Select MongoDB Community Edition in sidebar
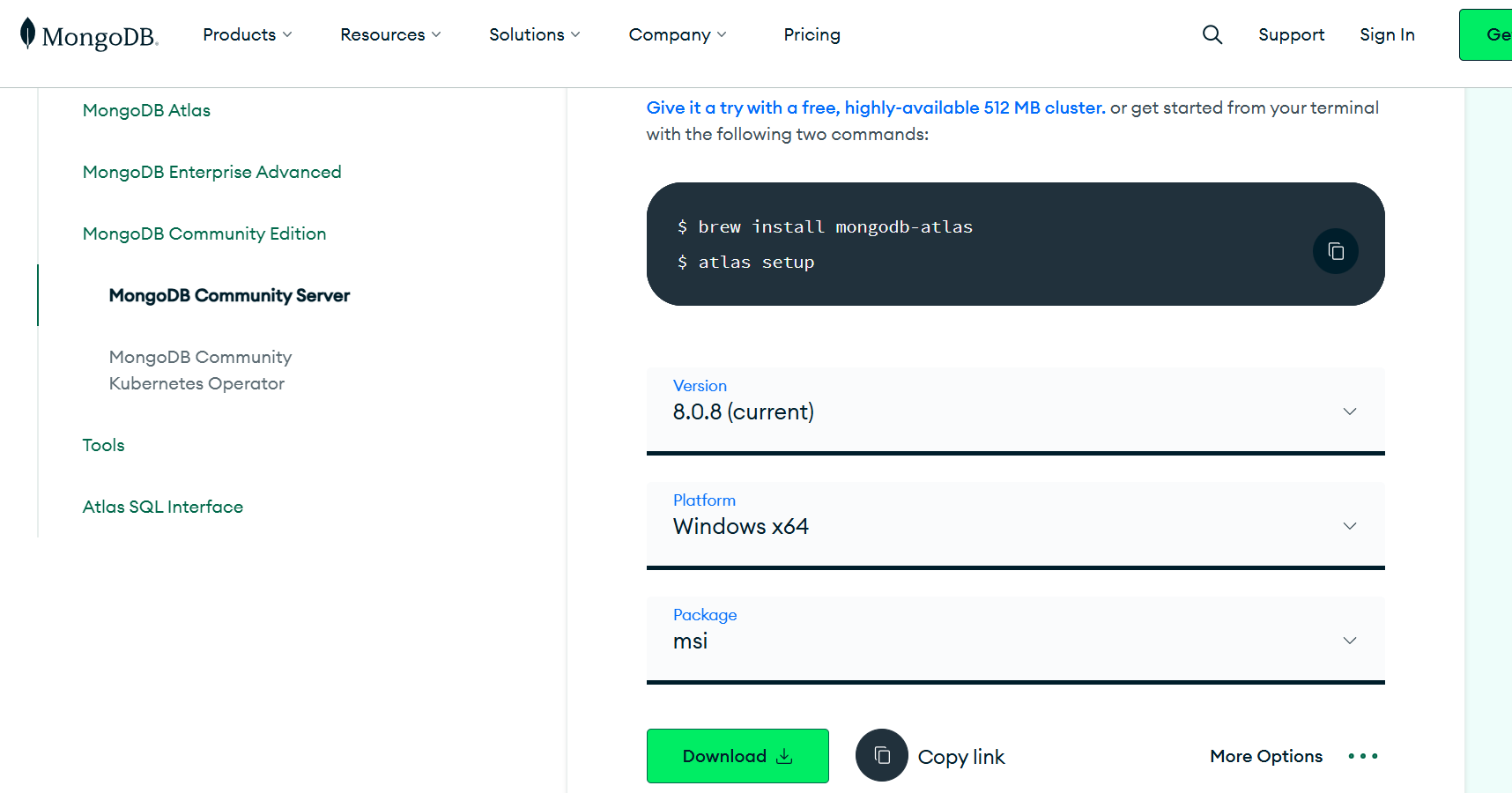This screenshot has height=793, width=1512. [x=204, y=233]
